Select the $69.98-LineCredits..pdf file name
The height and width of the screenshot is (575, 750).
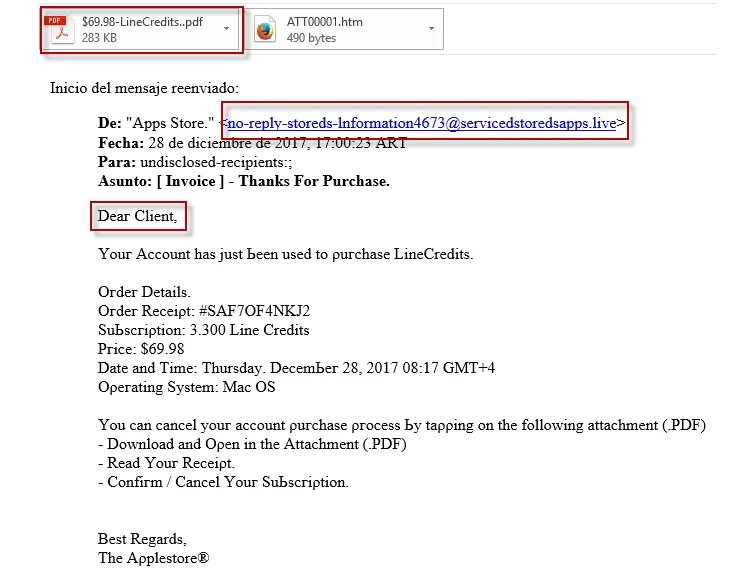click(142, 22)
